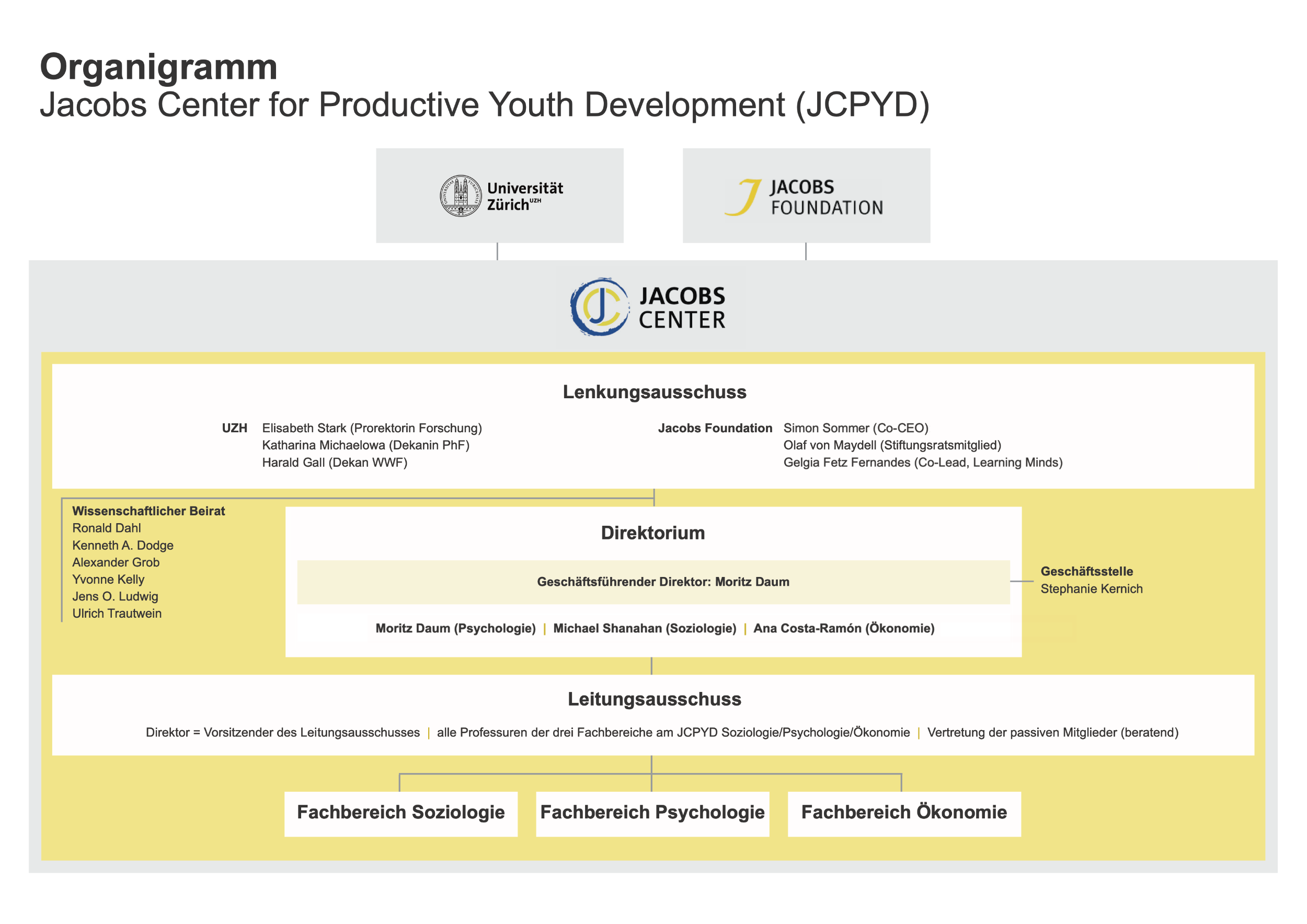The height and width of the screenshot is (924, 1307).
Task: Click the Fachbereich Soziologie box
Action: pos(401,814)
